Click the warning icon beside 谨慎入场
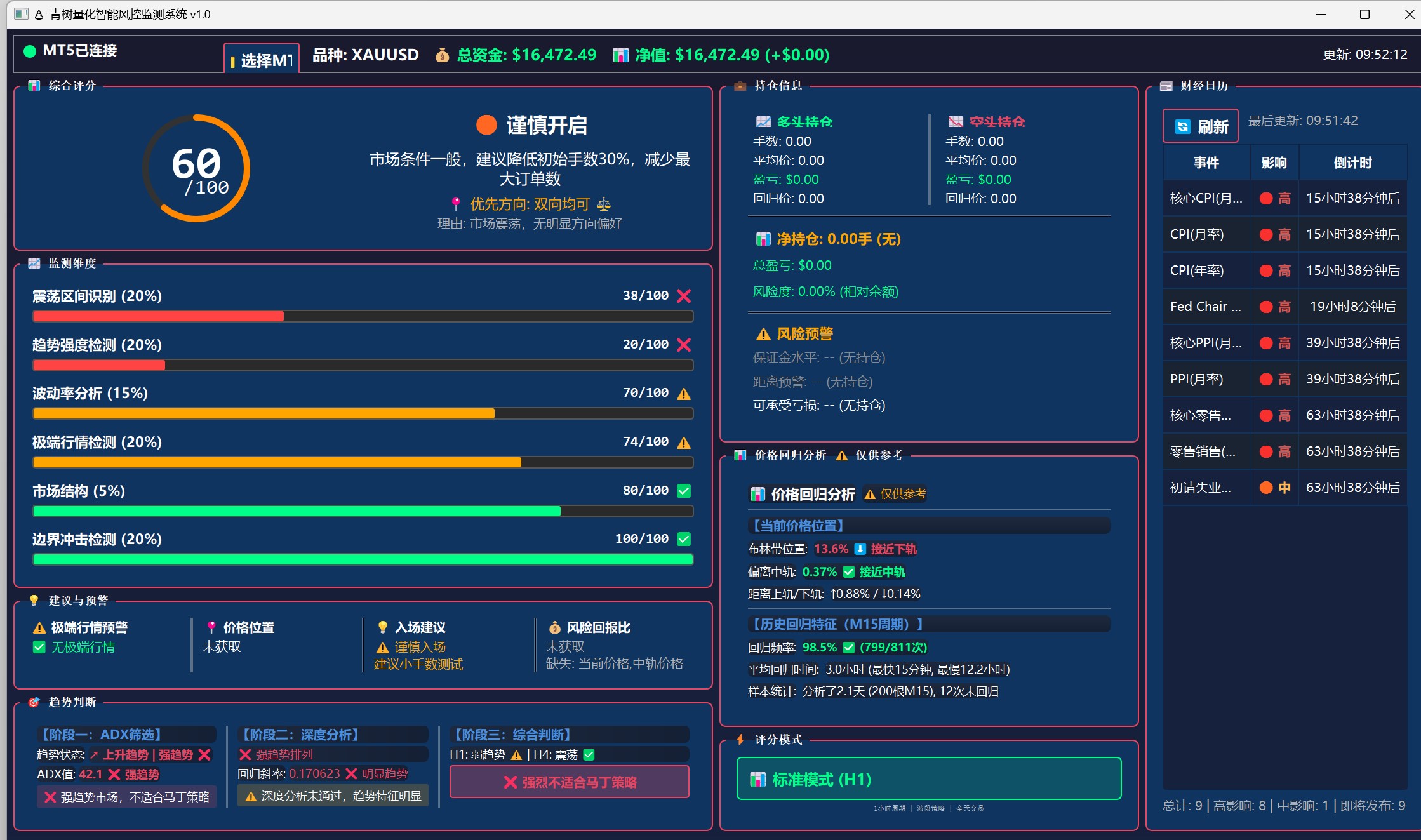Viewport: 1421px width, 840px height. point(382,648)
